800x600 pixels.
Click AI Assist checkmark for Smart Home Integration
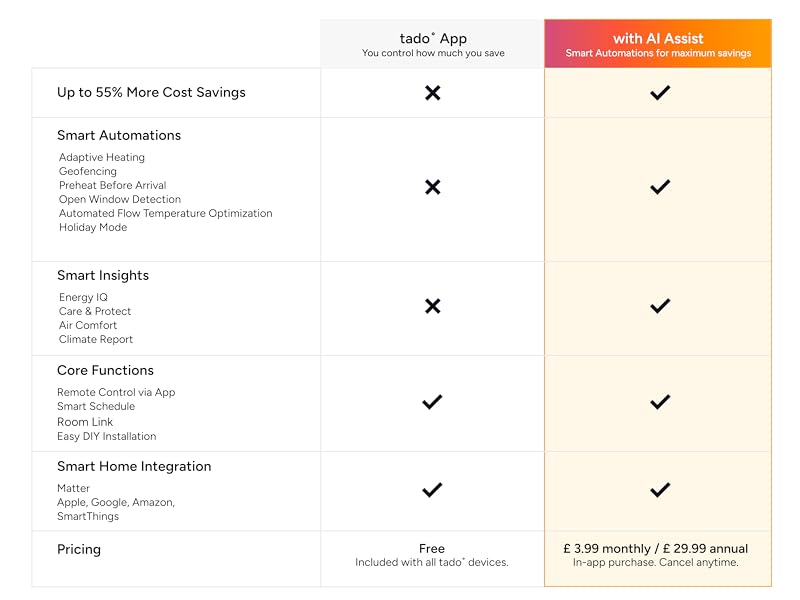[659, 490]
